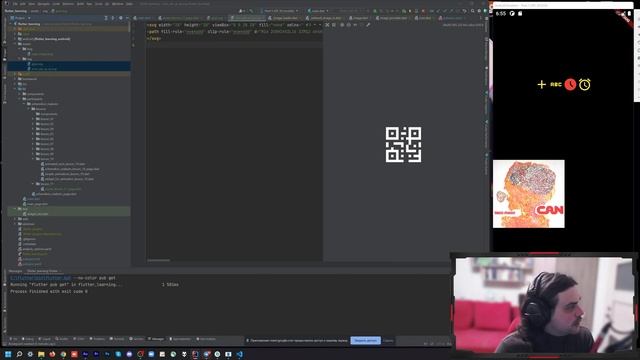Viewport: 640px width, 360px height.
Task: Open the Windows Start menu
Action: (x=8, y=354)
